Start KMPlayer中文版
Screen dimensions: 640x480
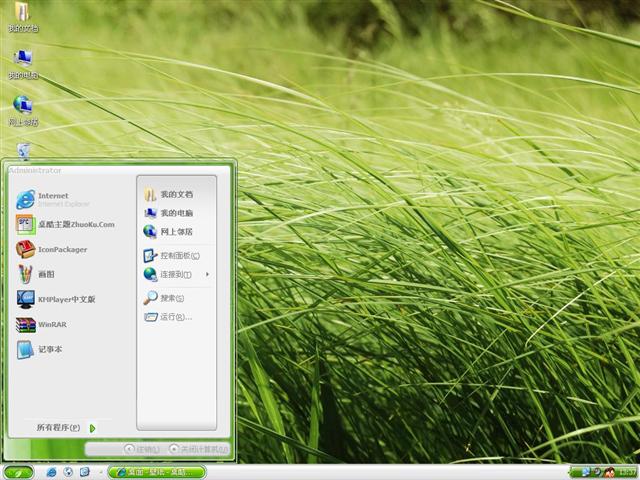point(65,299)
